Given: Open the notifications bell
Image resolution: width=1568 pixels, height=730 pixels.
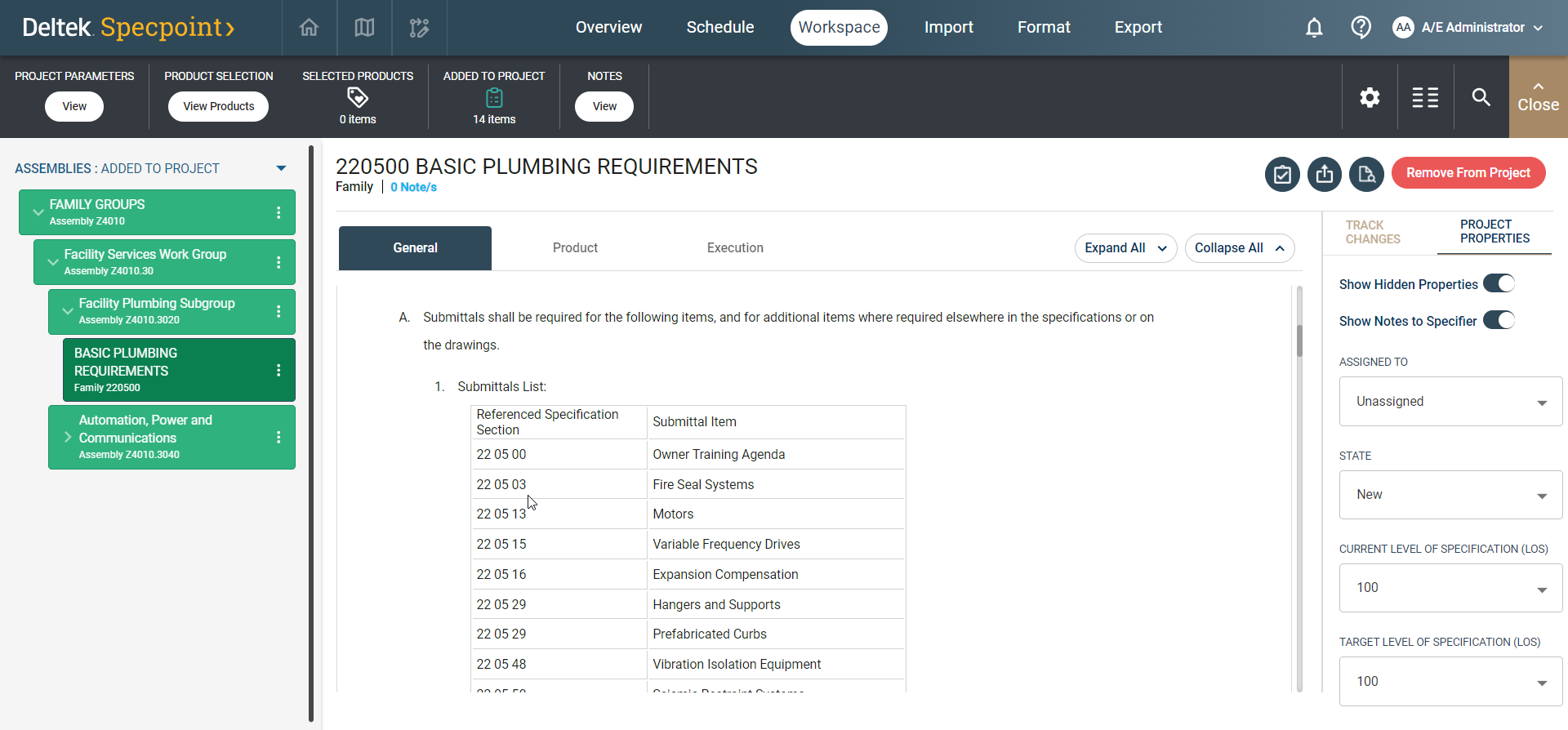Looking at the screenshot, I should (1313, 28).
